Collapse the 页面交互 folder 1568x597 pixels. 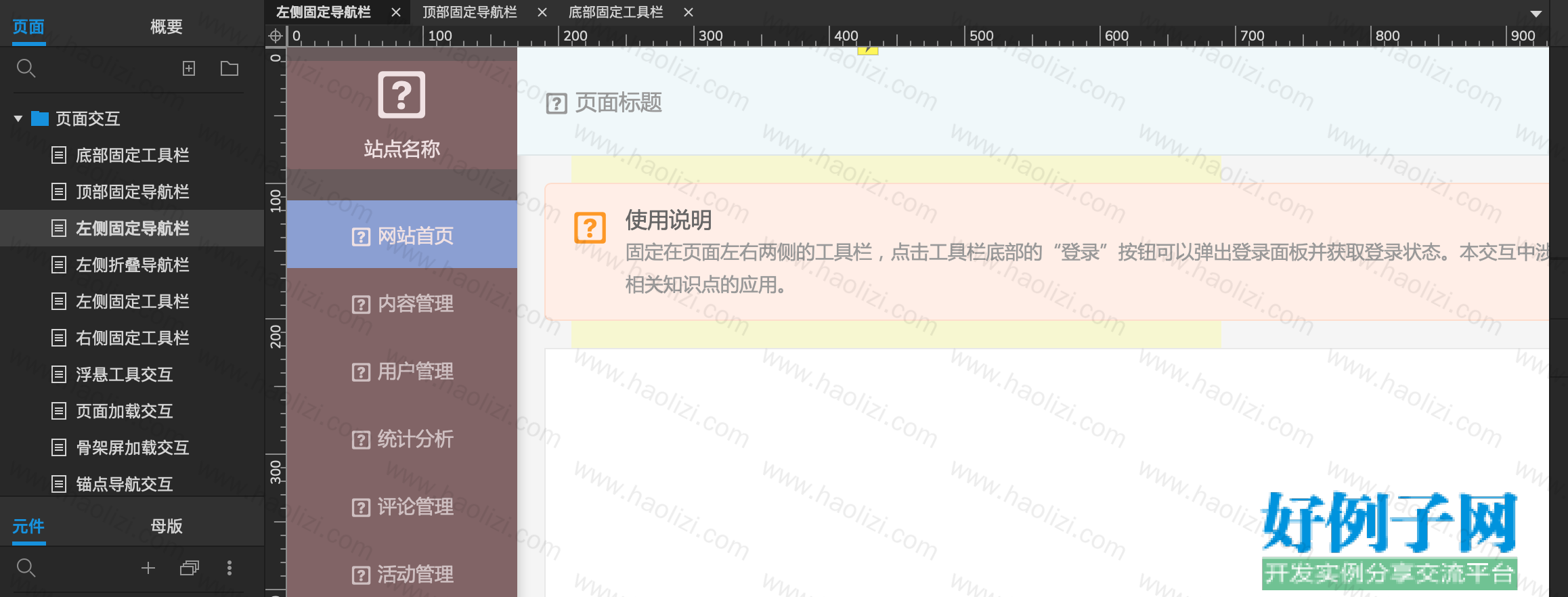tap(18, 119)
